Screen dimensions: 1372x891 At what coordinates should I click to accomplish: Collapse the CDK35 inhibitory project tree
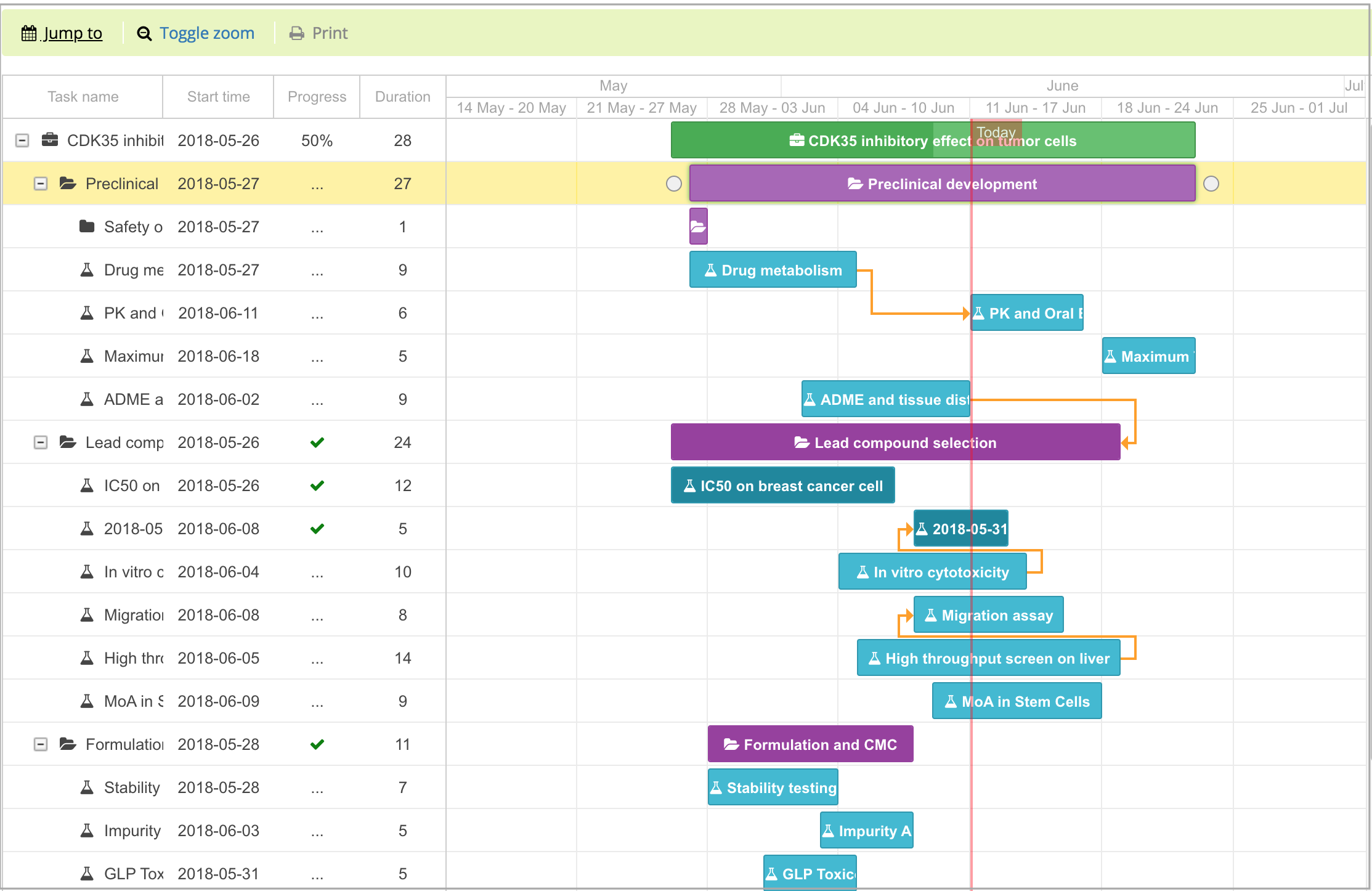[x=22, y=140]
